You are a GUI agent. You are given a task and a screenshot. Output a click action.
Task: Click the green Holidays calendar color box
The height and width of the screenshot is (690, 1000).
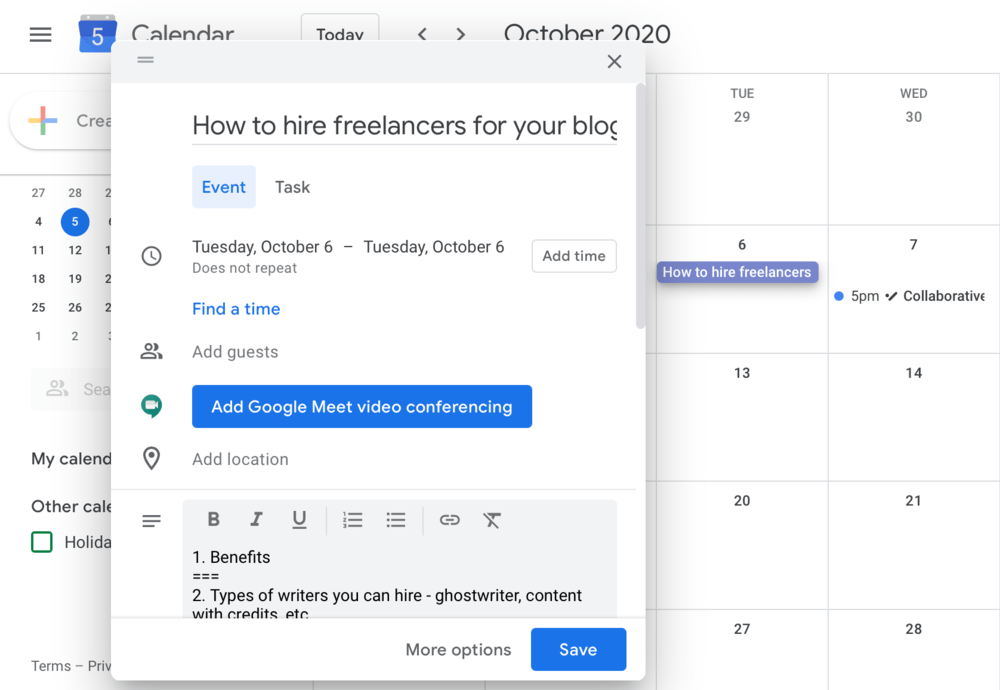[x=41, y=542]
